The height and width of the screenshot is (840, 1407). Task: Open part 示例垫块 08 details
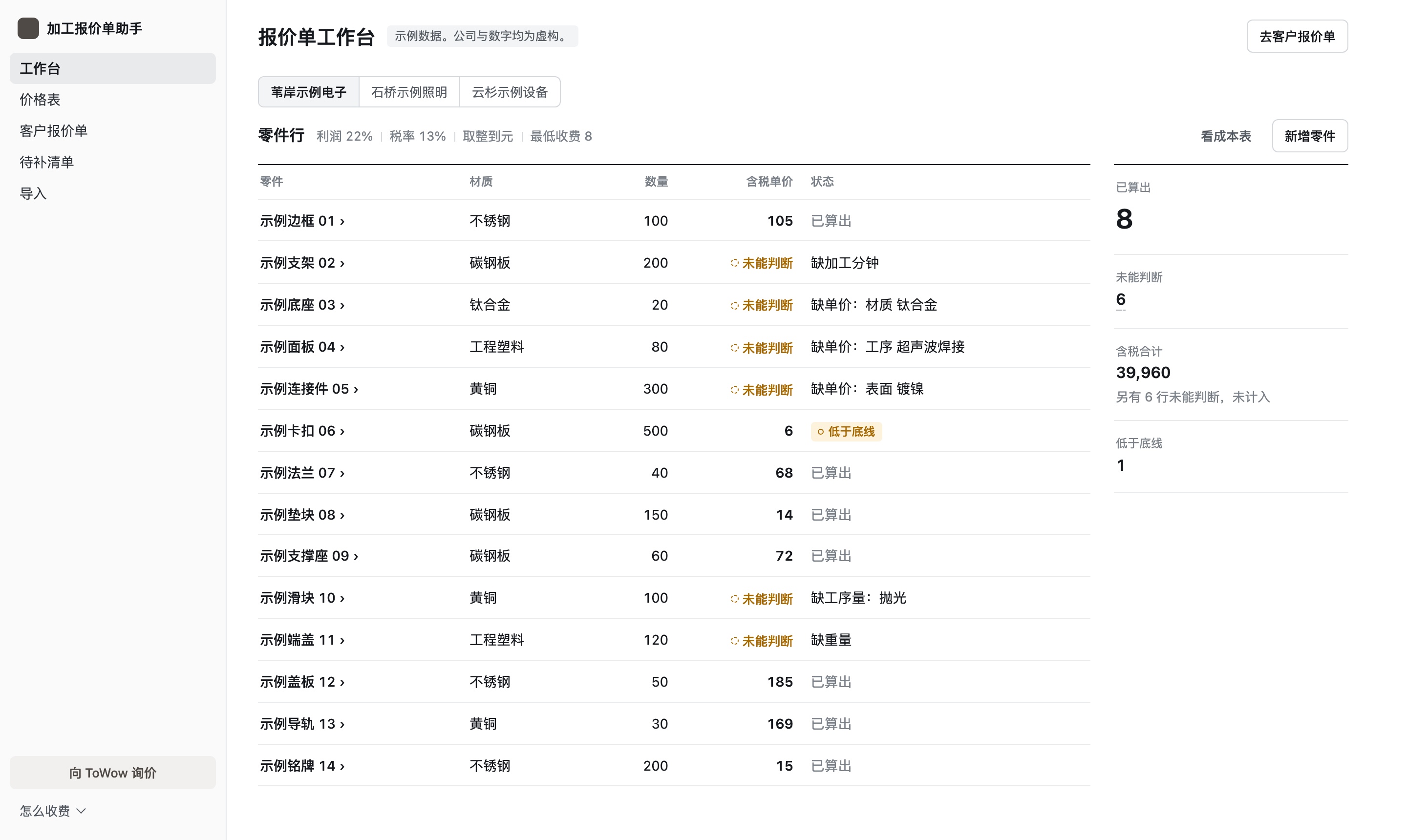pos(302,515)
